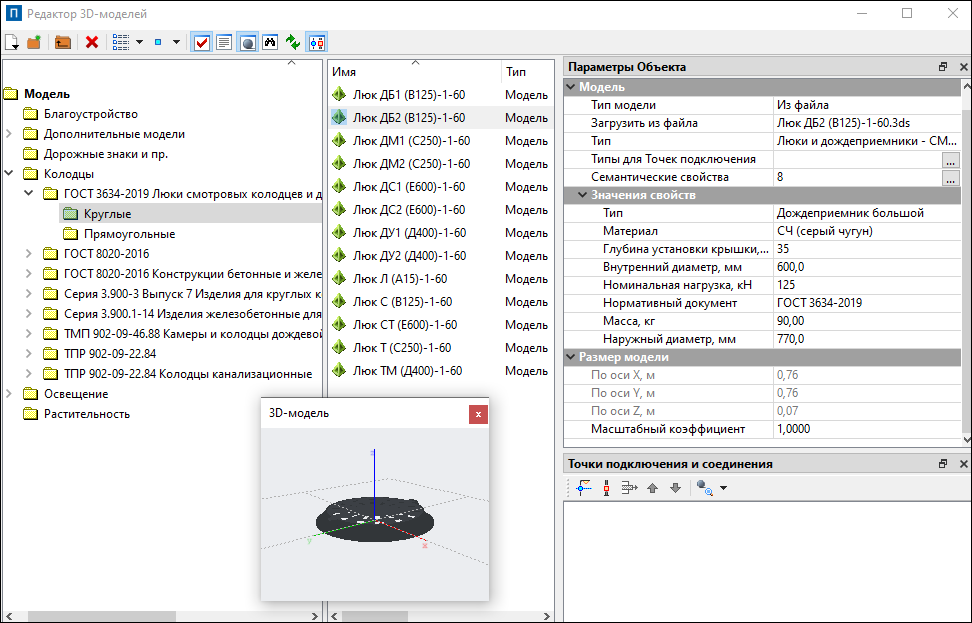Image resolution: width=972 pixels, height=623 pixels.
Task: Select Люк Л (А15)-1-60 model
Action: (x=400, y=279)
